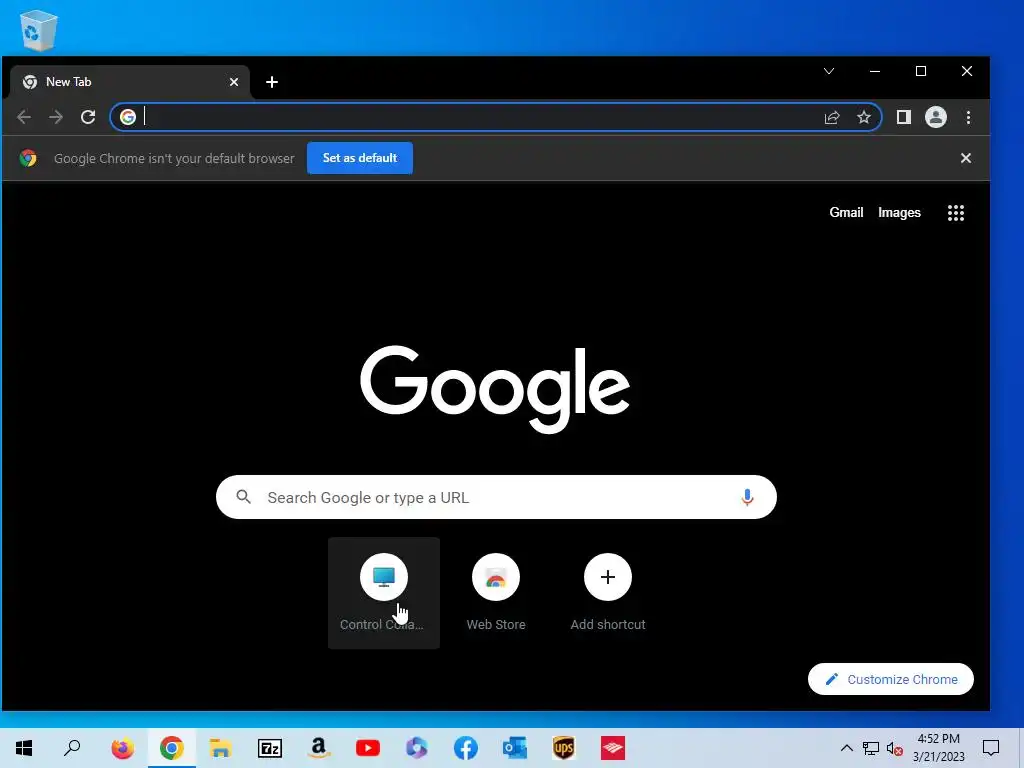Screen dimensions: 1024x768
Task: Open Bank of America from the taskbar
Action: pos(613,748)
